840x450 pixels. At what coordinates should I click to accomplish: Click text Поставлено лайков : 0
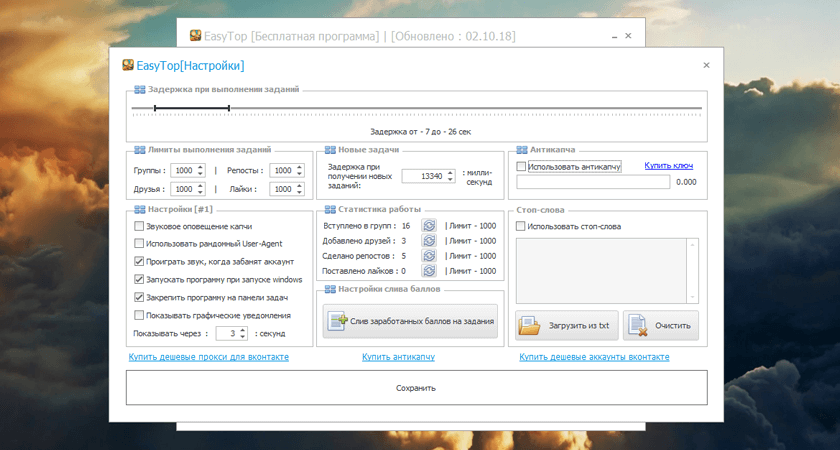pos(364,271)
